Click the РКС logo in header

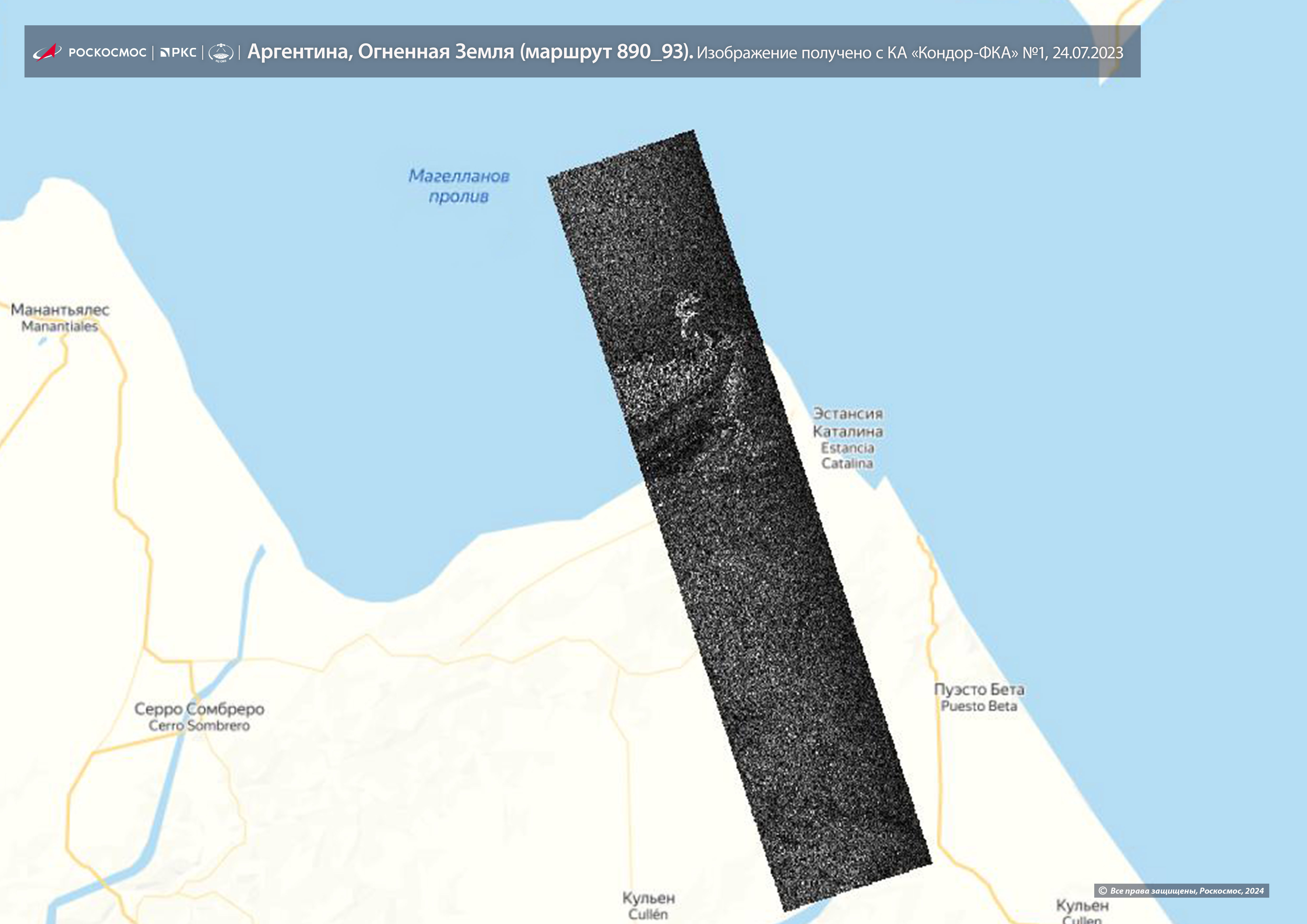[178, 52]
